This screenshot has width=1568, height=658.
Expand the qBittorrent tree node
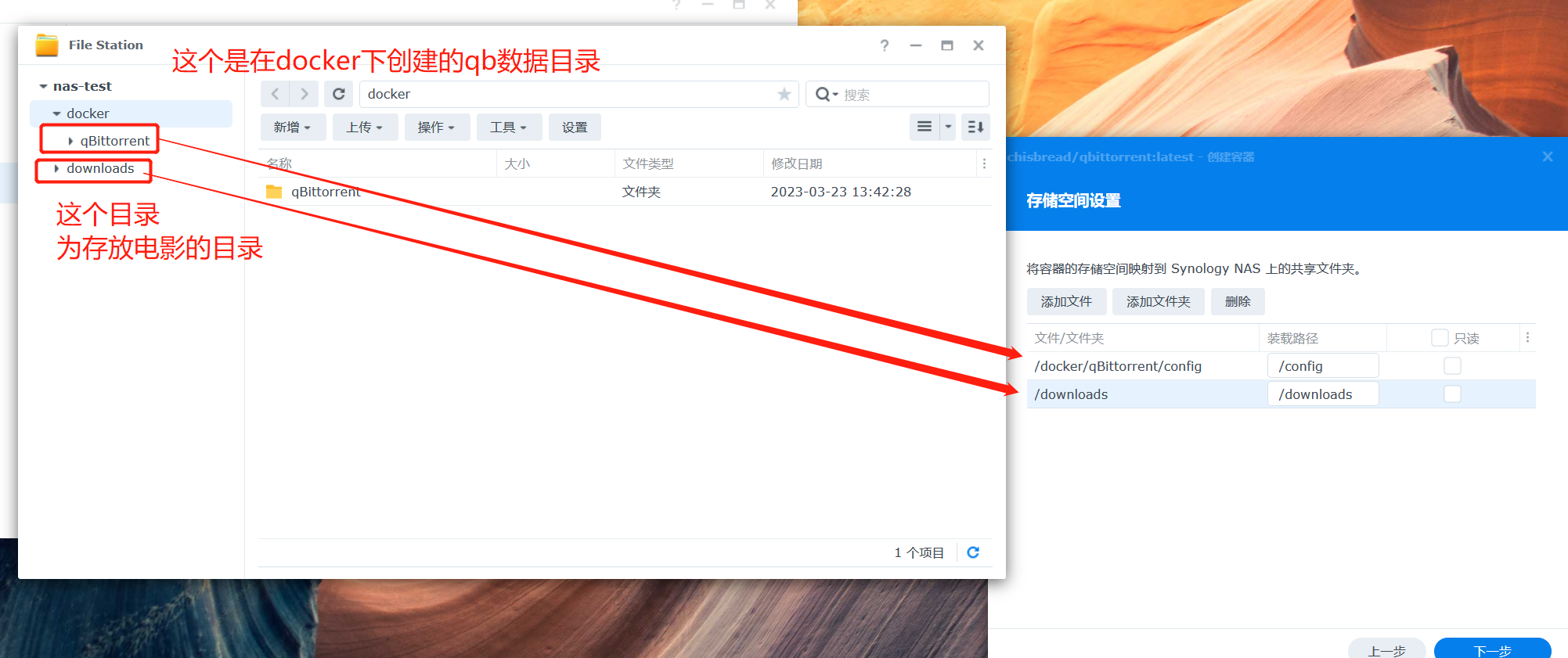point(70,141)
